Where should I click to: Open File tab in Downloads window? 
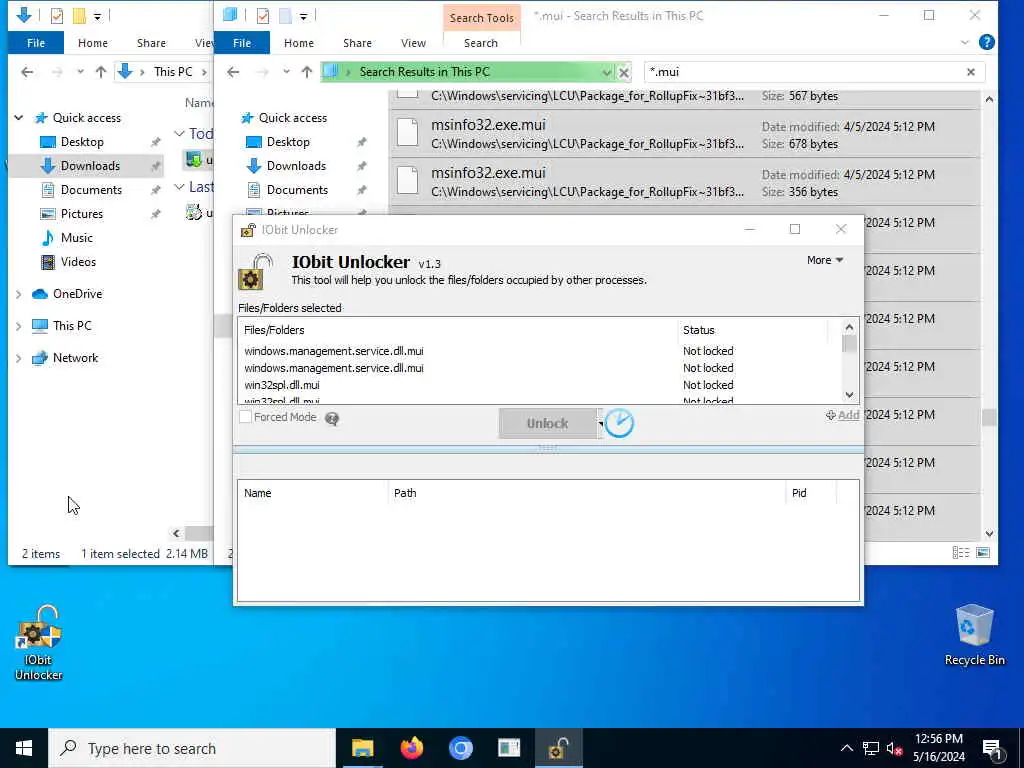click(x=36, y=42)
